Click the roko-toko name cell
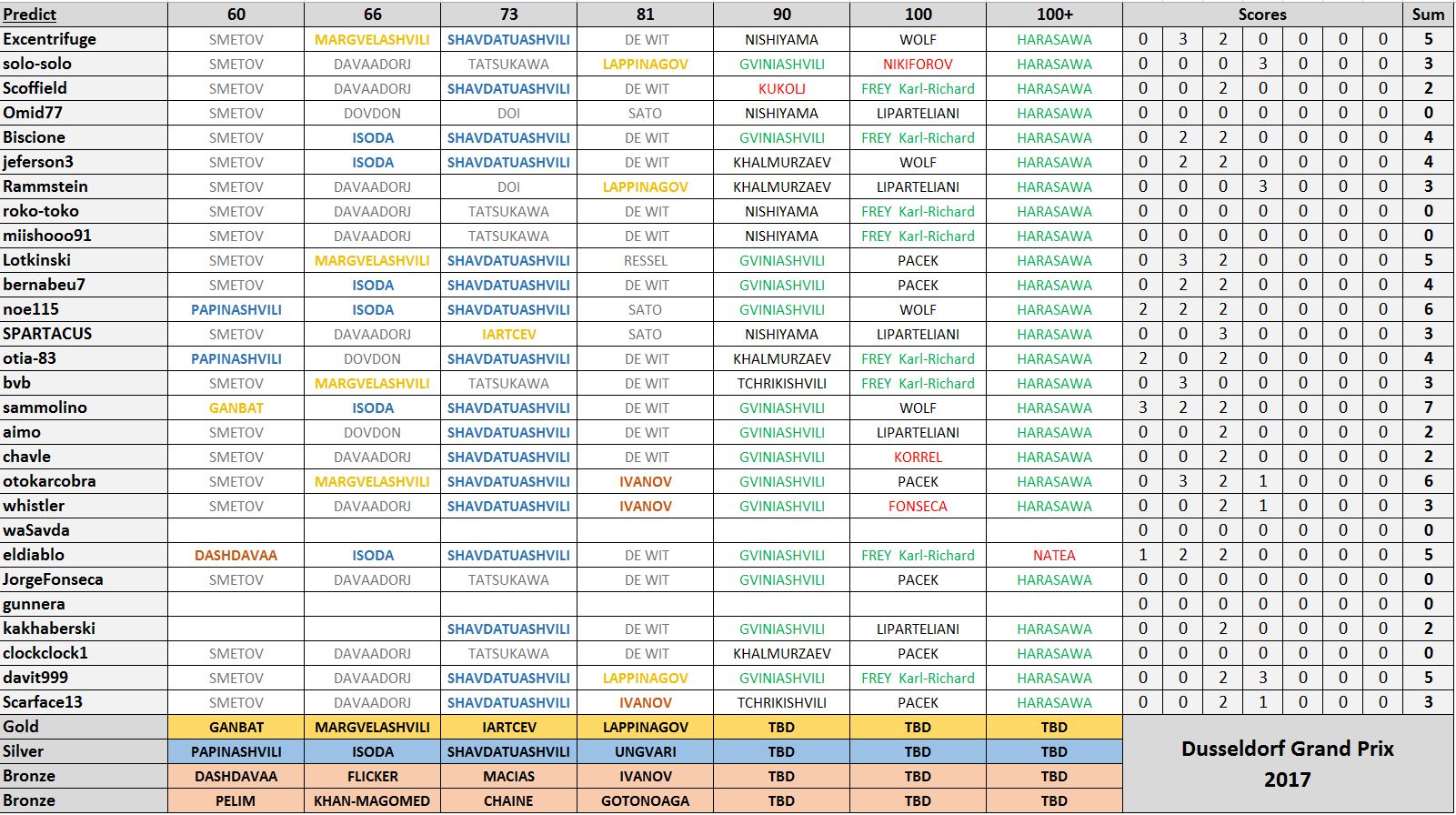The width and height of the screenshot is (1456, 815). tap(84, 211)
